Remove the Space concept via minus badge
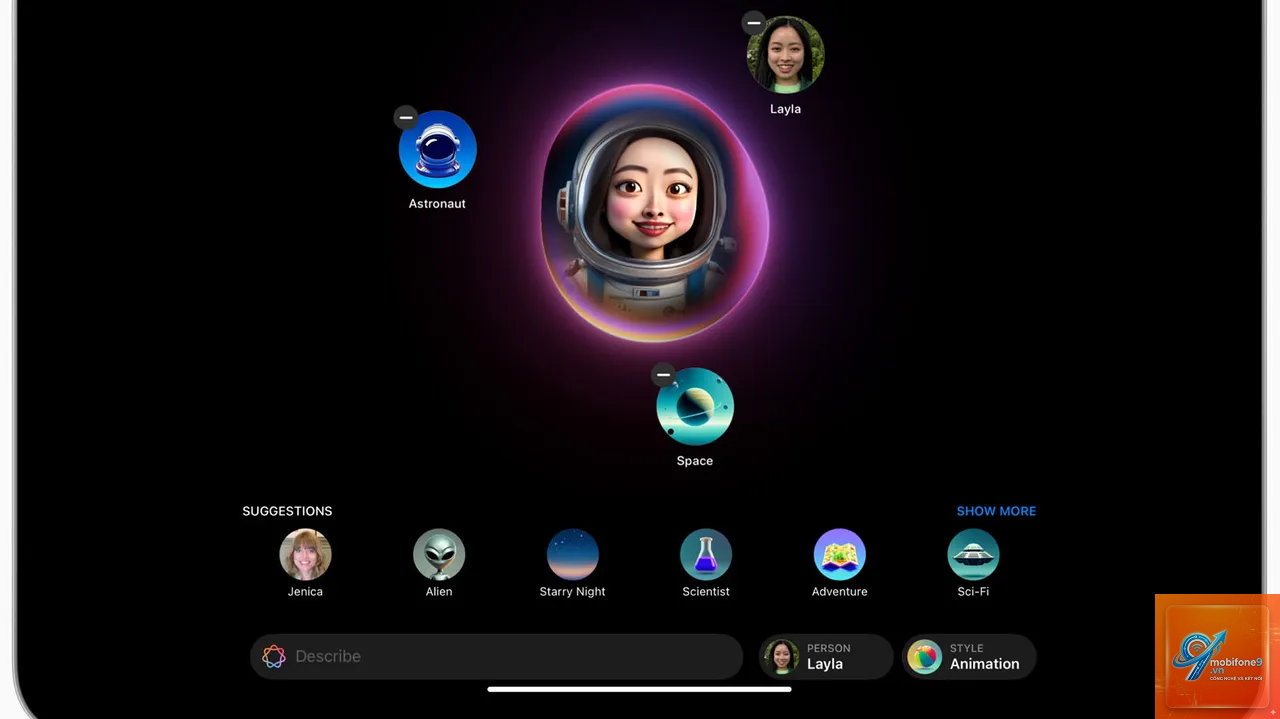1280x719 pixels. tap(664, 375)
